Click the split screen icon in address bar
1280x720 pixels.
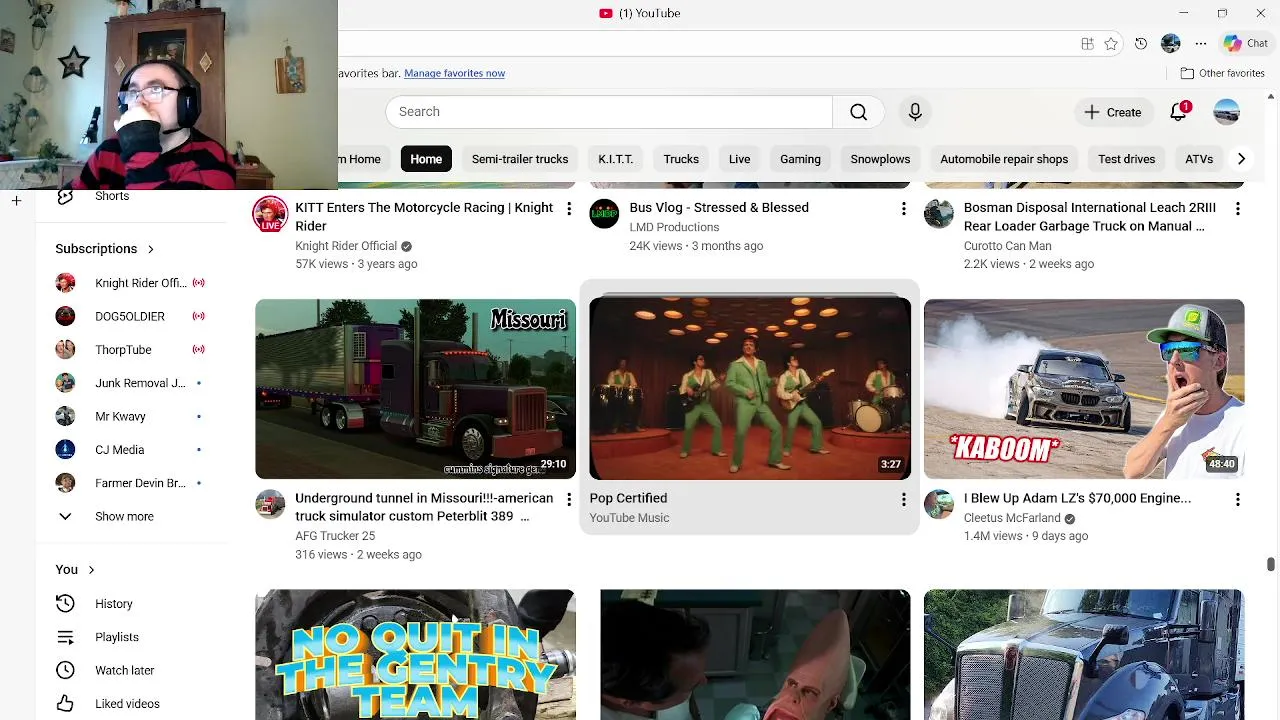pos(1087,44)
